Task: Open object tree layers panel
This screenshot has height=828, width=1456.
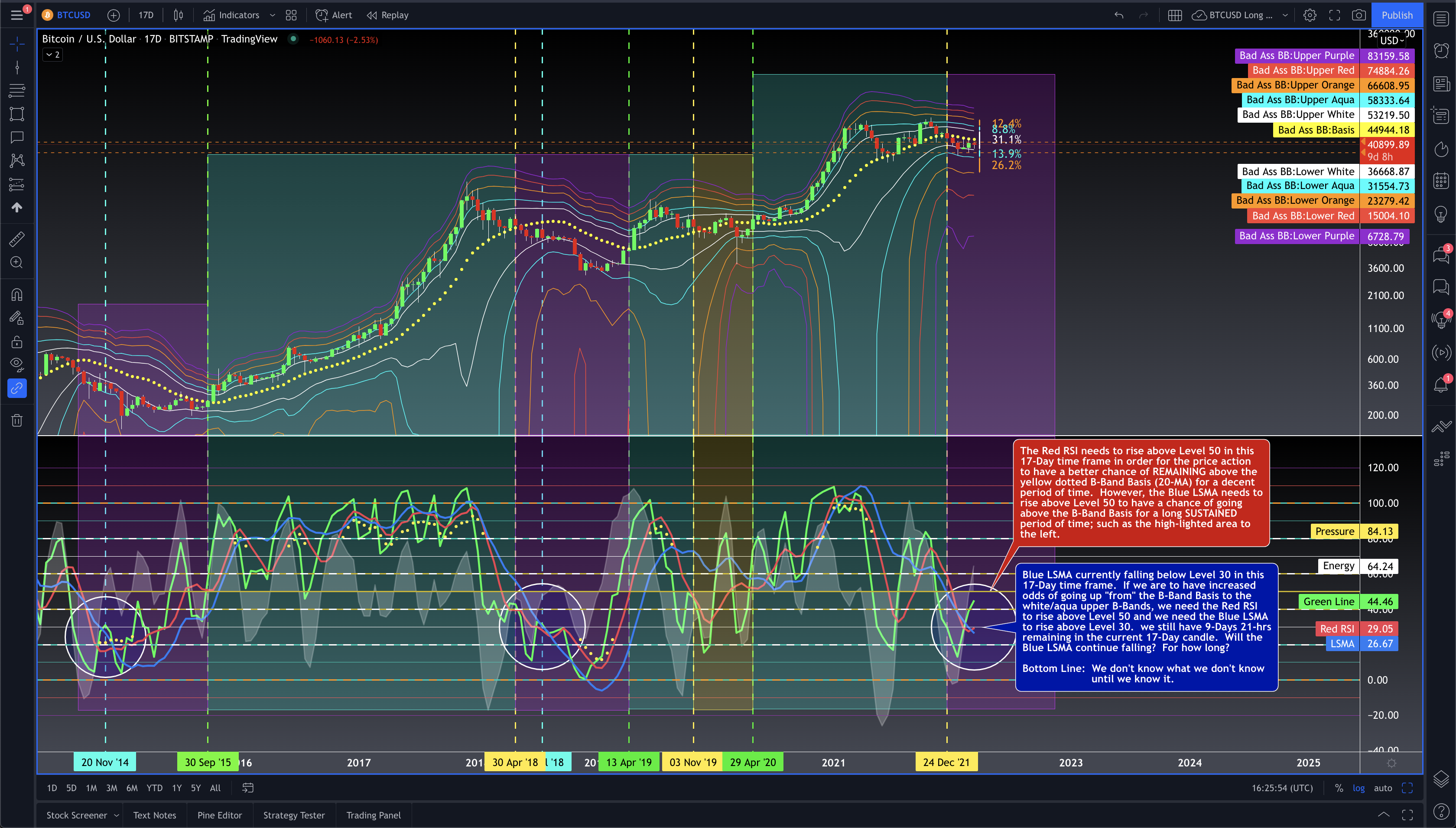Action: click(1441, 779)
